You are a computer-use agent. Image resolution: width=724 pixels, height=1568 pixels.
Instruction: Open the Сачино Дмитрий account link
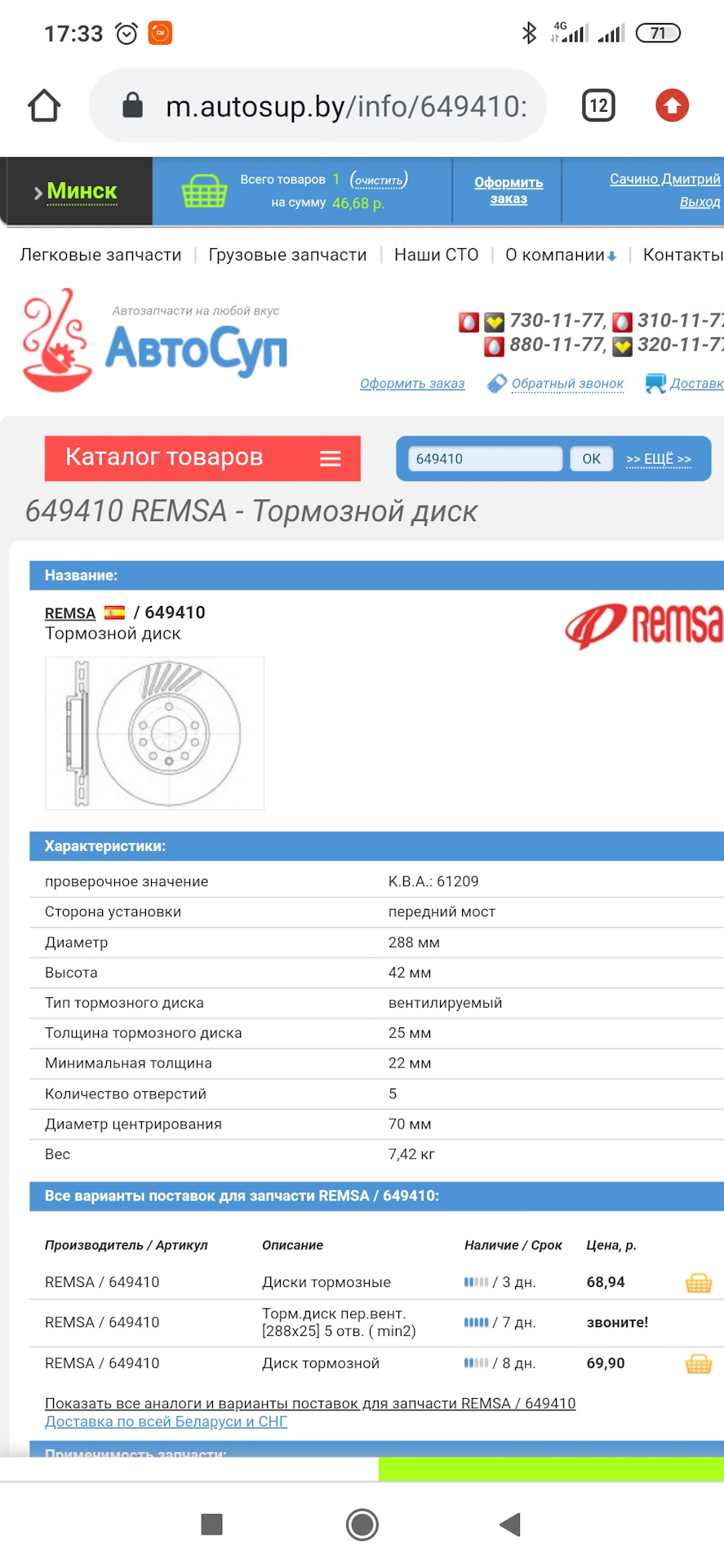click(665, 179)
